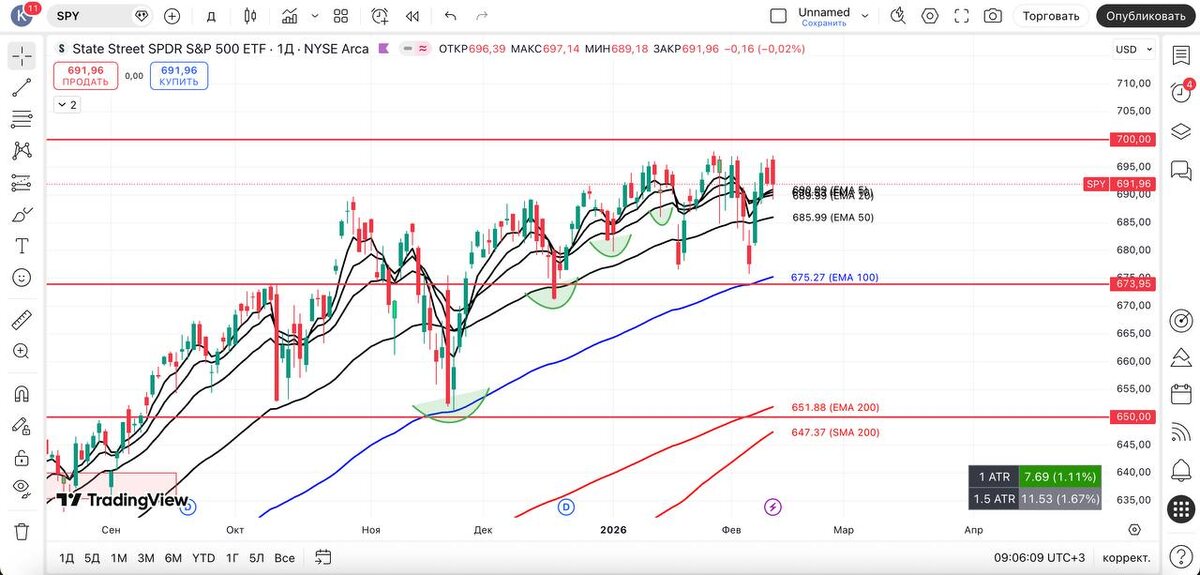Viewport: 1200px width, 575px height.
Task: Open the candlestick chart style menu
Action: 250,16
